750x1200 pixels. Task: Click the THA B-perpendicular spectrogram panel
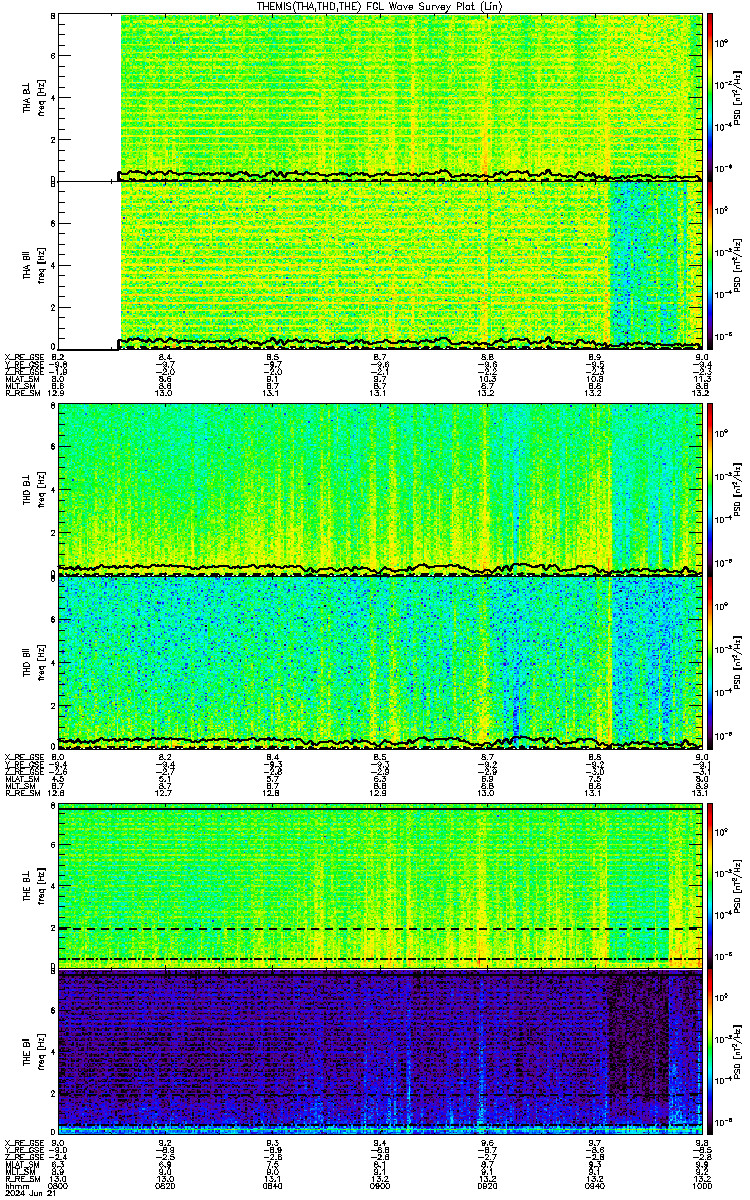point(380,98)
